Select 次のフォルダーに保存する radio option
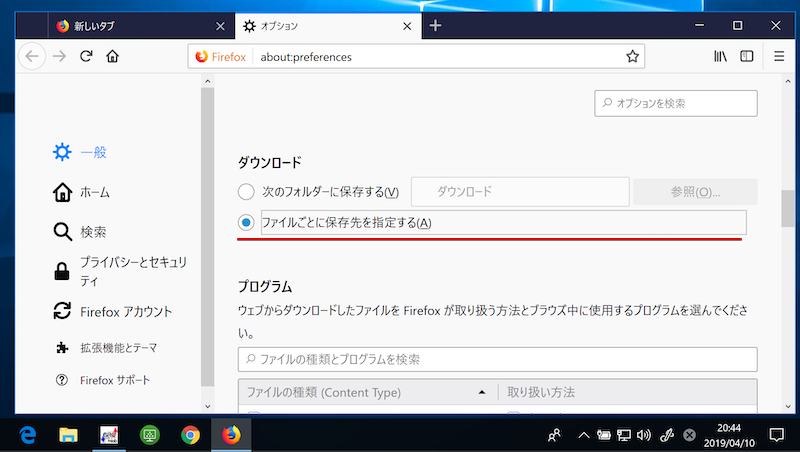 pyautogui.click(x=246, y=192)
